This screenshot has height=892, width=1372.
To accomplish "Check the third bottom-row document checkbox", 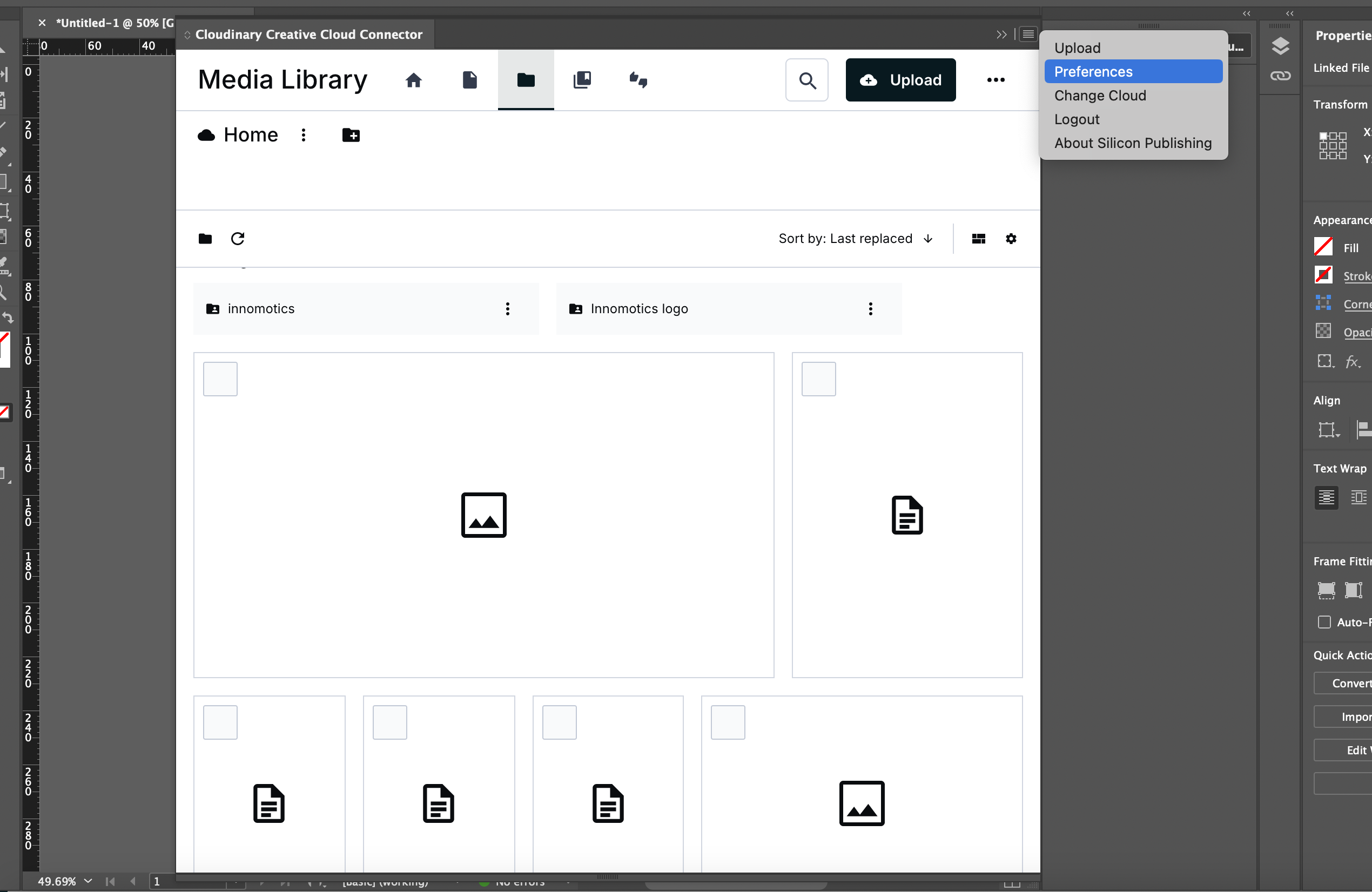I will (559, 722).
